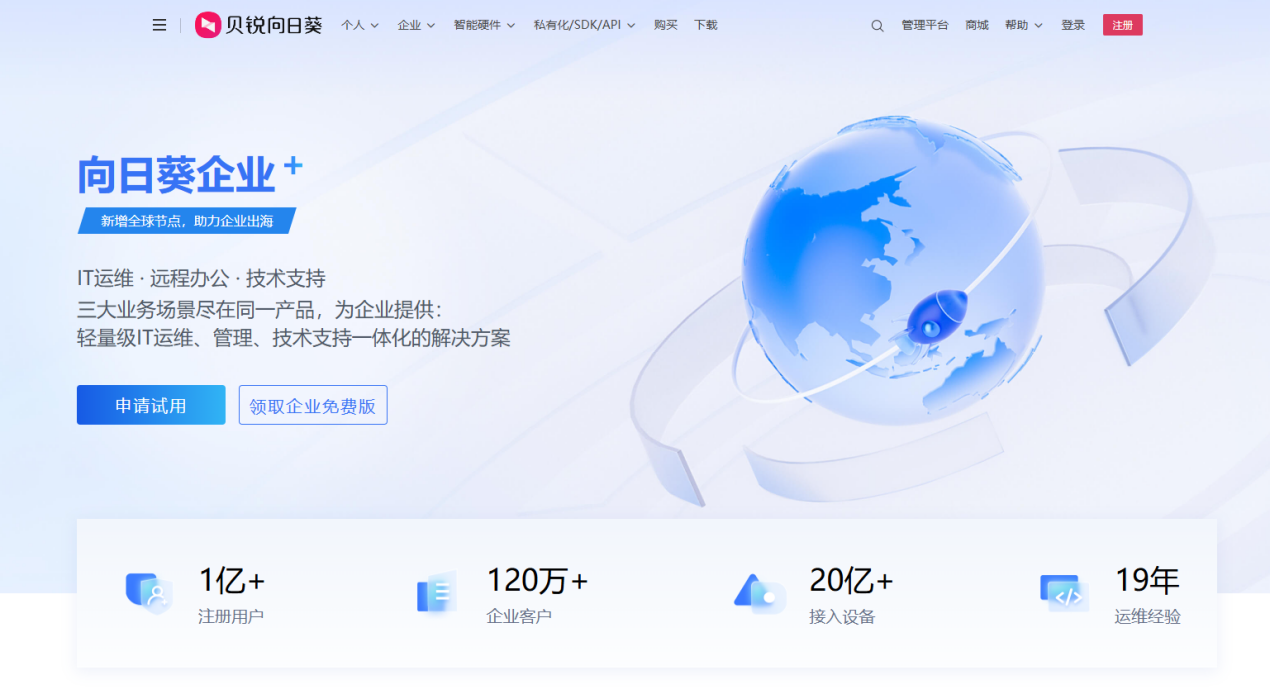Open the 购买 nav item
The height and width of the screenshot is (699, 1270).
click(x=666, y=25)
